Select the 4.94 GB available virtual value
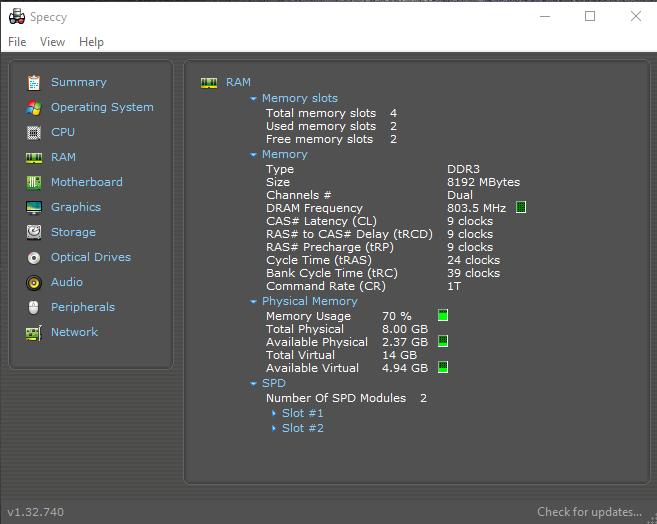Screen dimensions: 657x524 tap(405, 368)
